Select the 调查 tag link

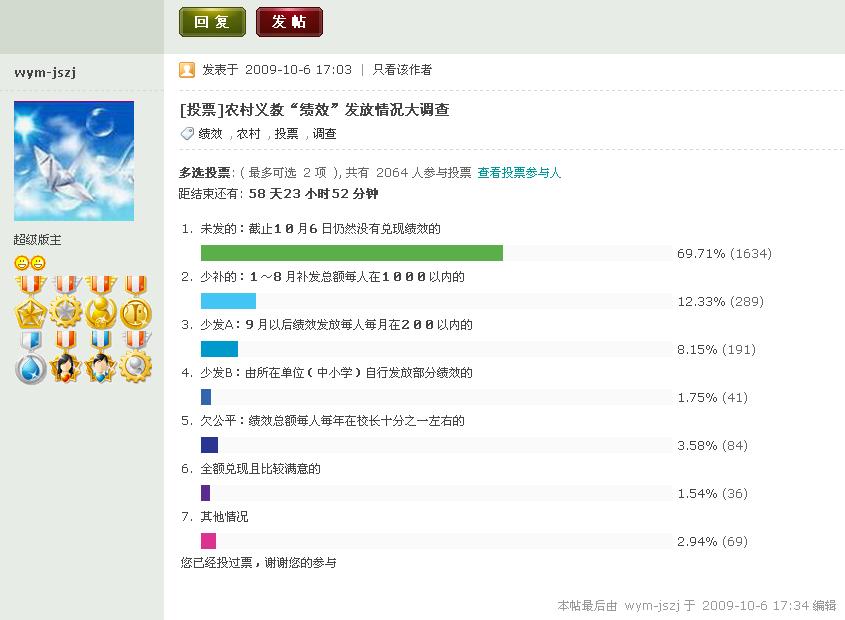[324, 134]
